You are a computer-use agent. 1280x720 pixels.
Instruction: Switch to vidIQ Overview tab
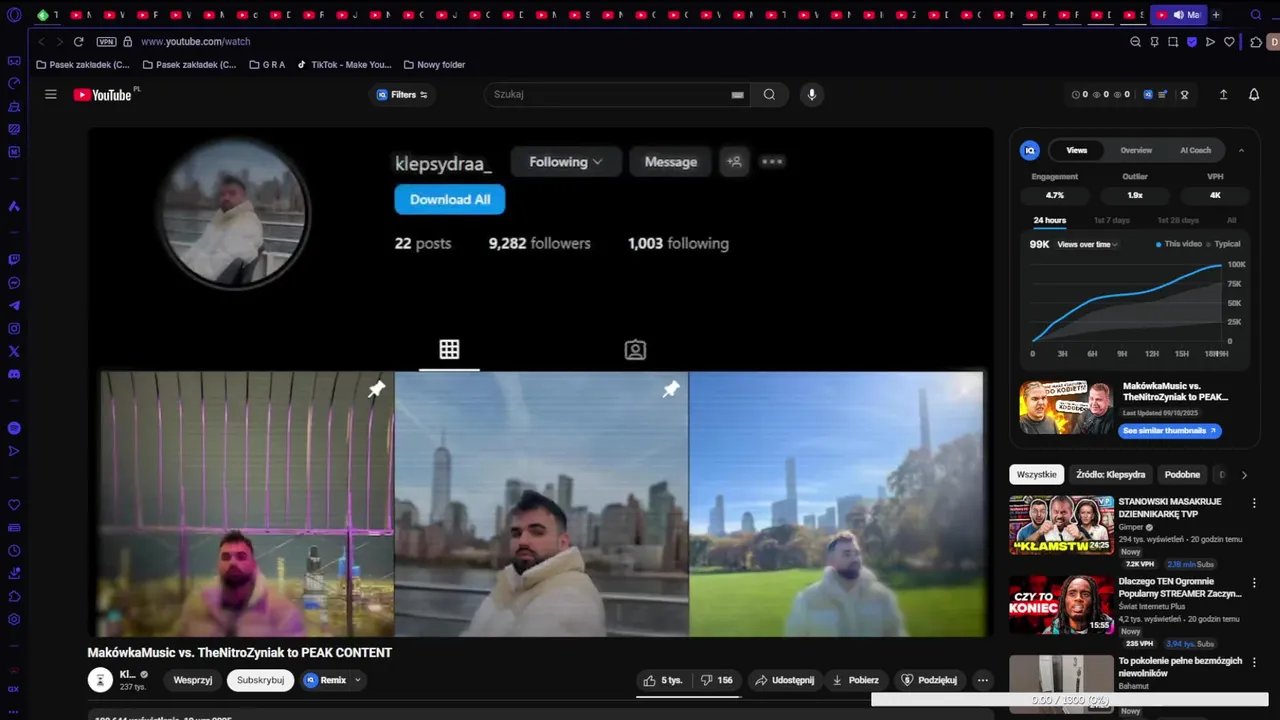tap(1136, 150)
